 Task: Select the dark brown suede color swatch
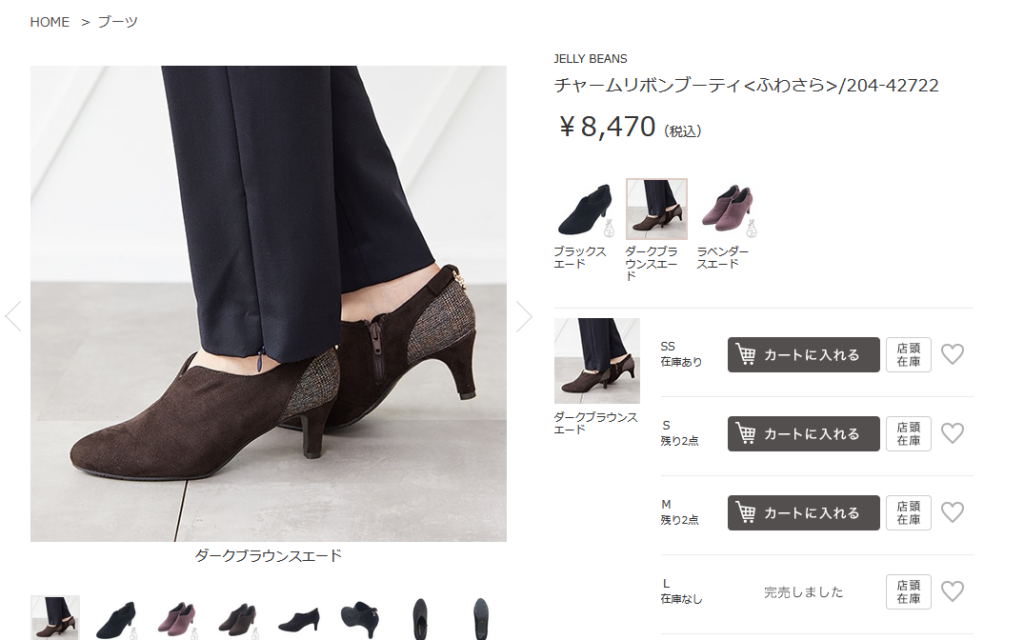[656, 209]
